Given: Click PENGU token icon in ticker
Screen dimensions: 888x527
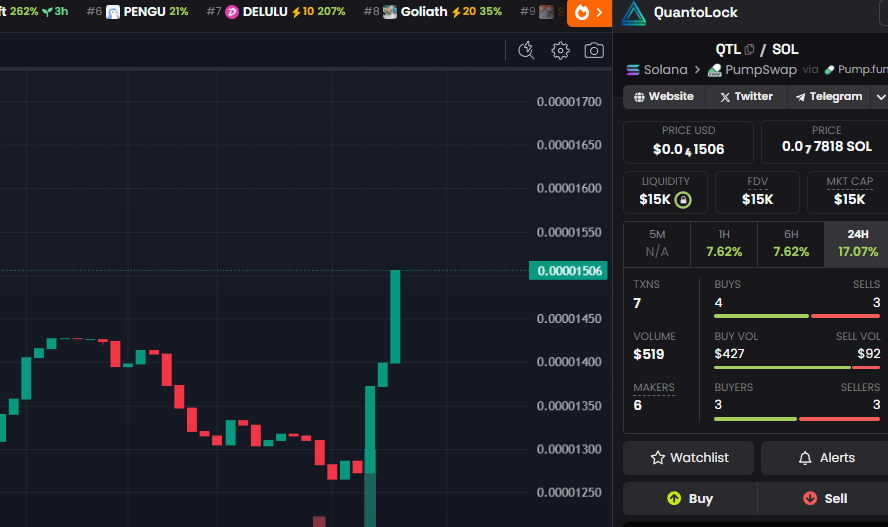Looking at the screenshot, I should click(x=113, y=12).
